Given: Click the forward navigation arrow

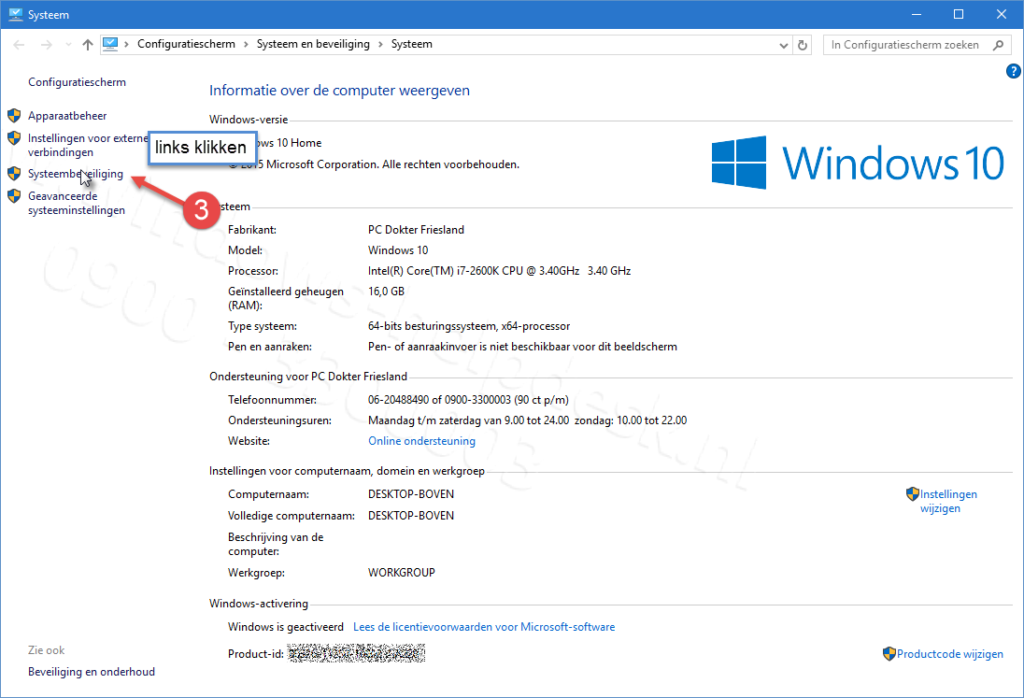Looking at the screenshot, I should click(x=45, y=45).
